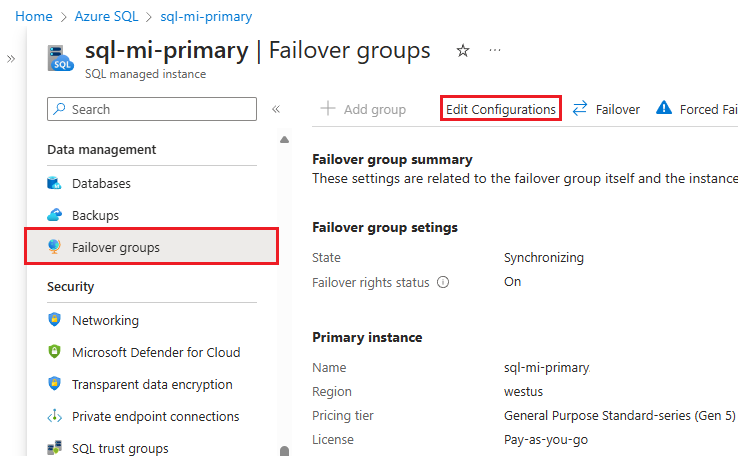Click the Failover swap arrows icon
The width and height of the screenshot is (738, 457).
(x=580, y=109)
